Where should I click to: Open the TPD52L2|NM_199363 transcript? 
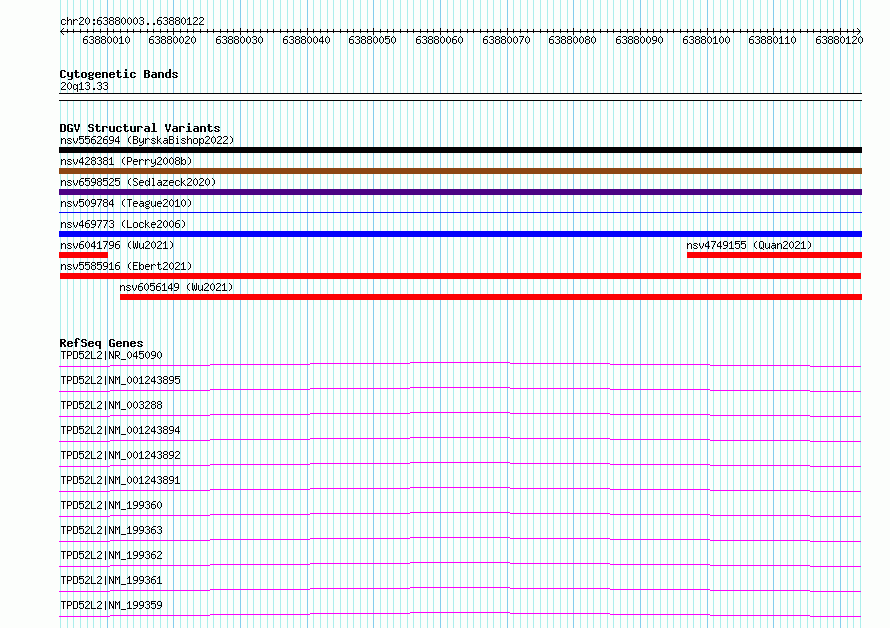tap(111, 530)
